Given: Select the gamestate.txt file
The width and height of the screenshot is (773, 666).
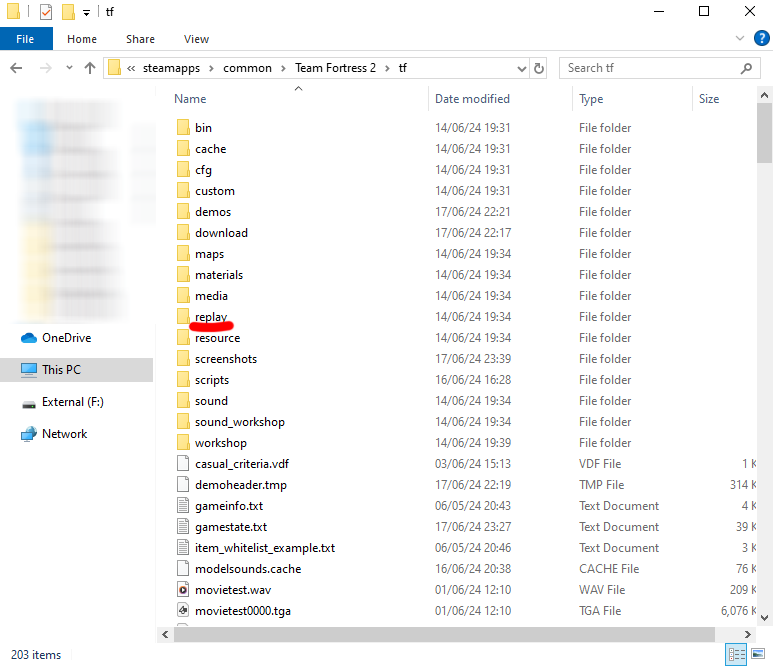Looking at the screenshot, I should (x=230, y=527).
